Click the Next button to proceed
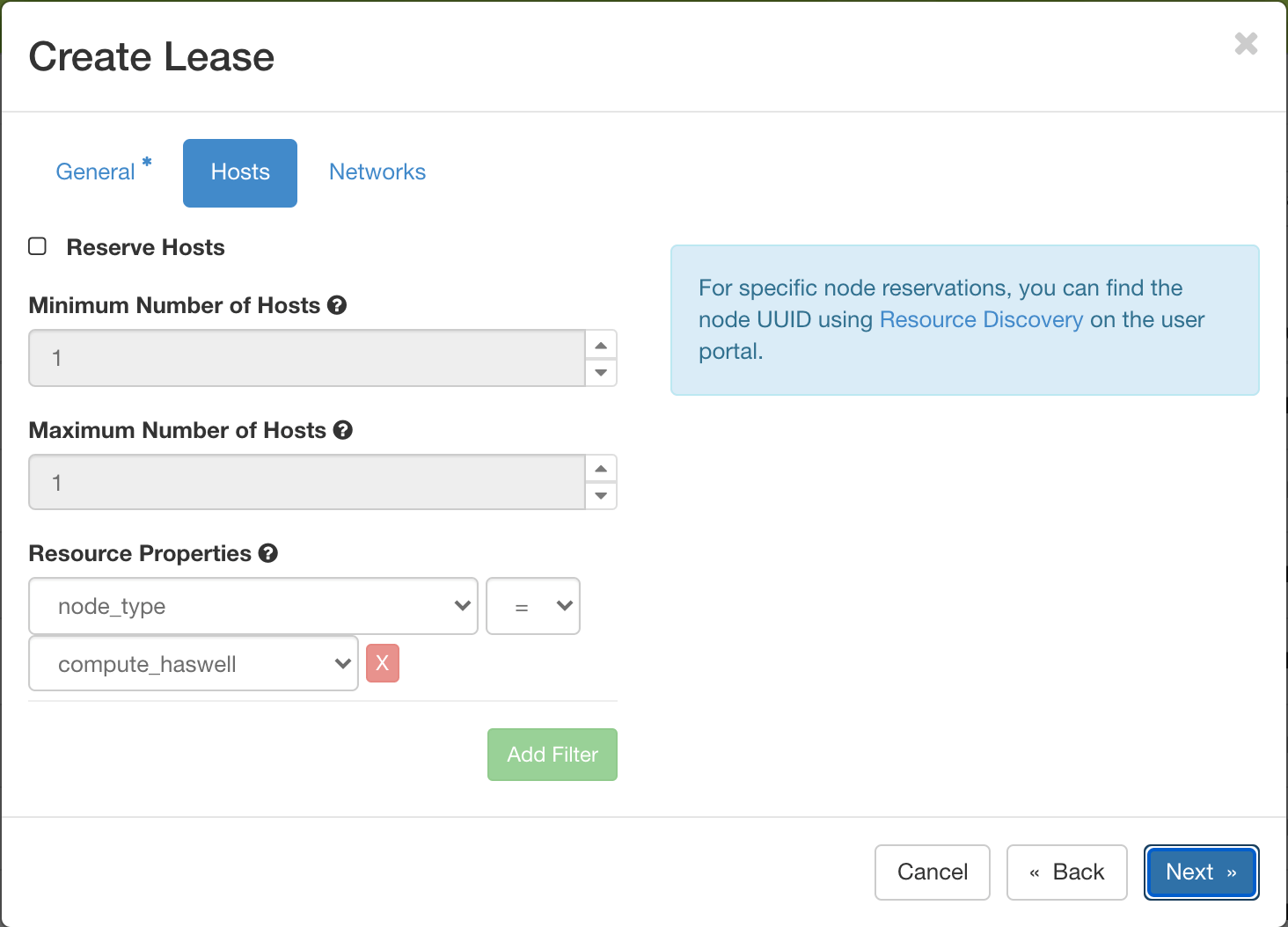This screenshot has width=1288, height=927. [1200, 872]
